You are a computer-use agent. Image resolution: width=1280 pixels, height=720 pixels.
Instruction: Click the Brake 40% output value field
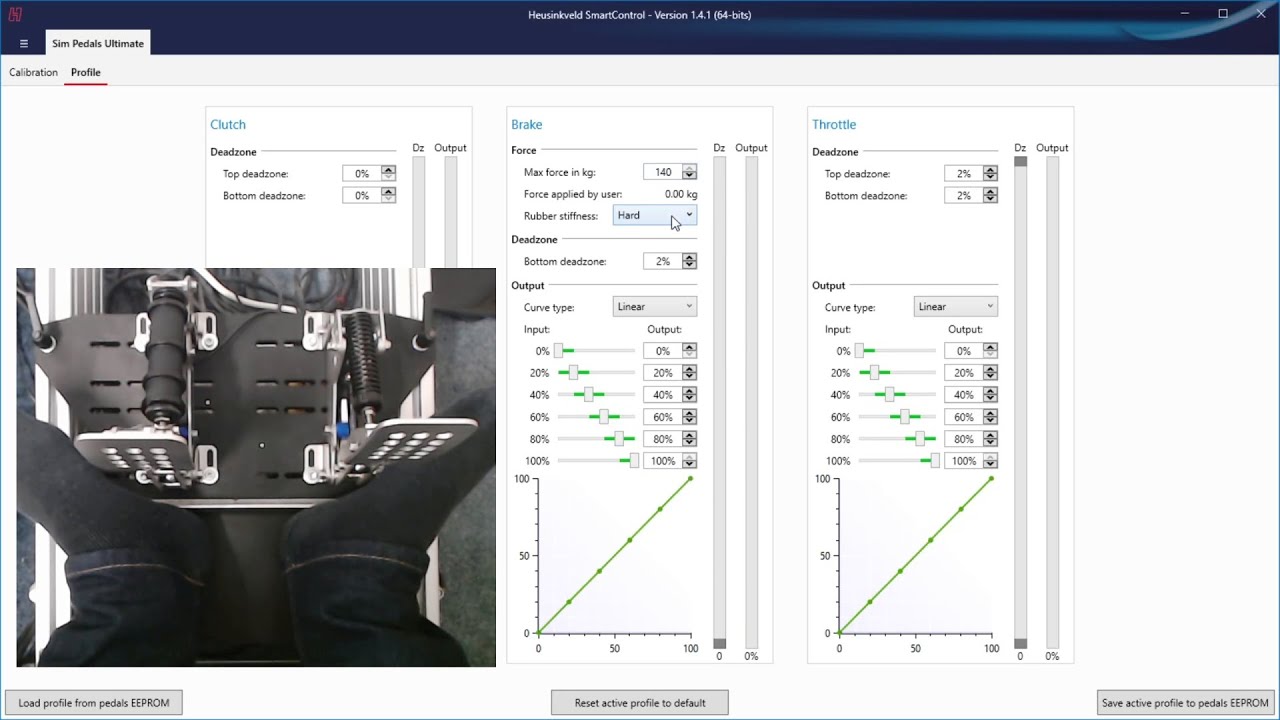pos(662,395)
